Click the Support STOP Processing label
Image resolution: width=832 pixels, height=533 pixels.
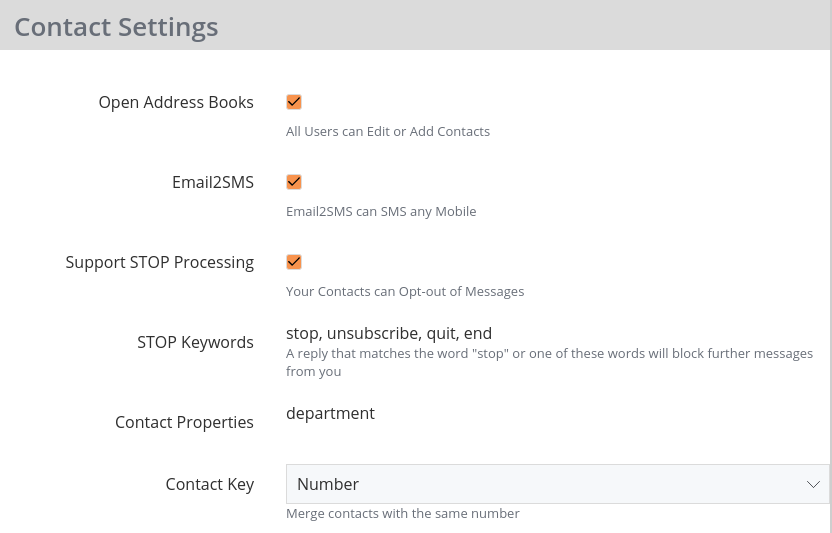pyautogui.click(x=160, y=262)
